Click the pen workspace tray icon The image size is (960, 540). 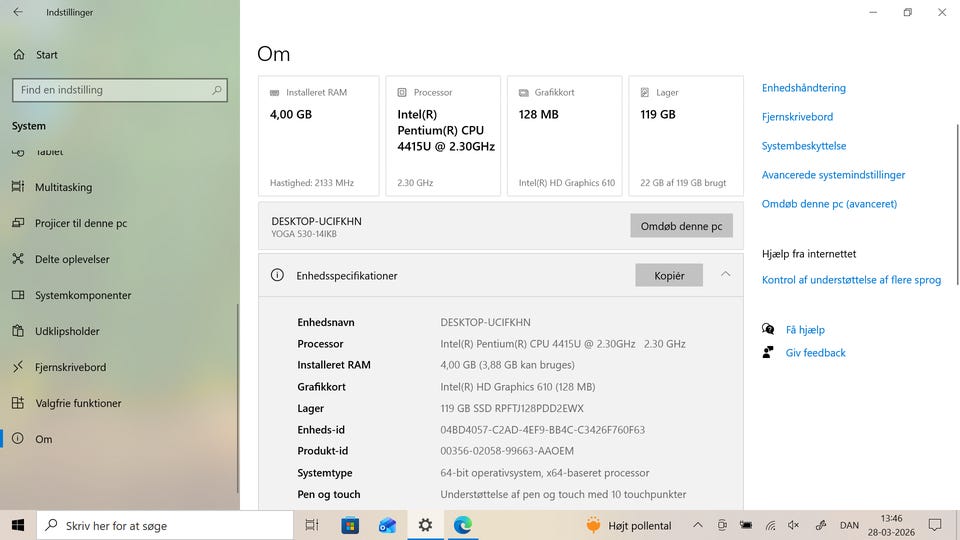(x=821, y=525)
